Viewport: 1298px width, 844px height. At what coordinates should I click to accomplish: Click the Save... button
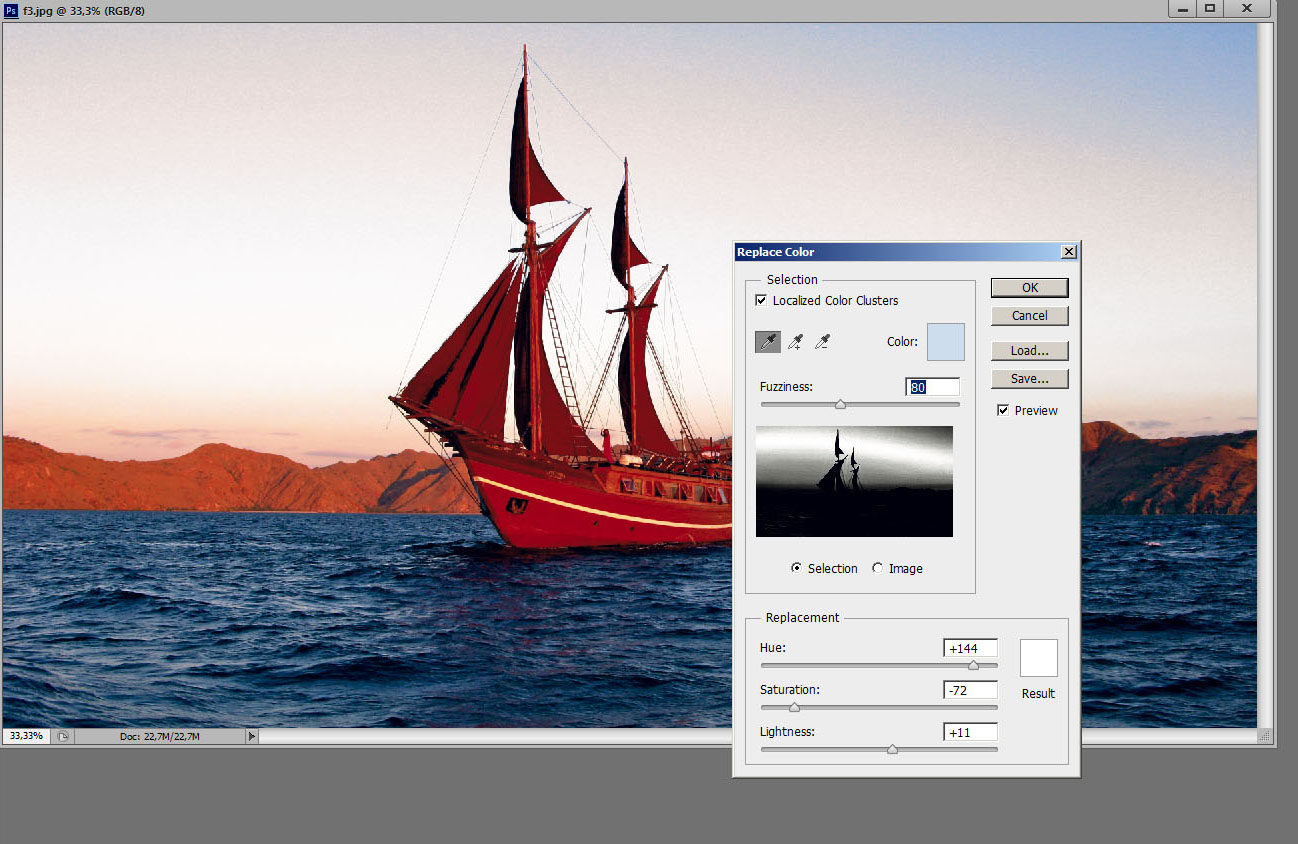click(1030, 379)
